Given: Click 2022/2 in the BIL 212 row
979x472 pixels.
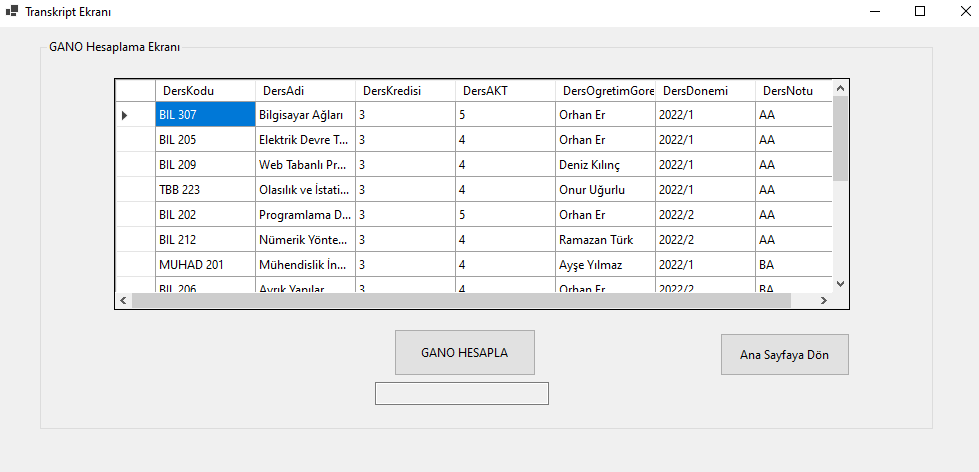Looking at the screenshot, I should point(705,239).
